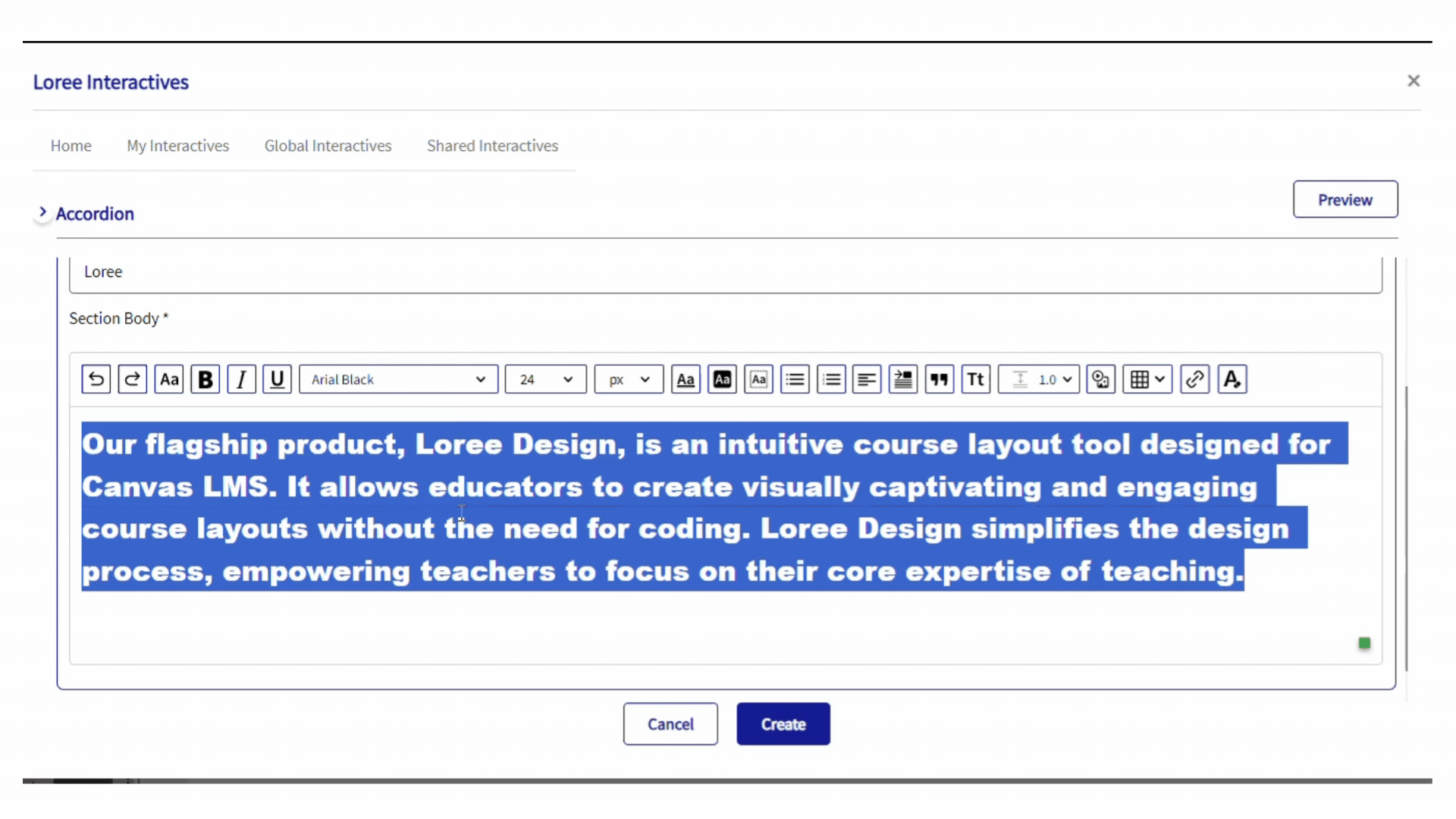The height and width of the screenshot is (819, 1456).
Task: Click the Cancel button
Action: pyautogui.click(x=670, y=724)
